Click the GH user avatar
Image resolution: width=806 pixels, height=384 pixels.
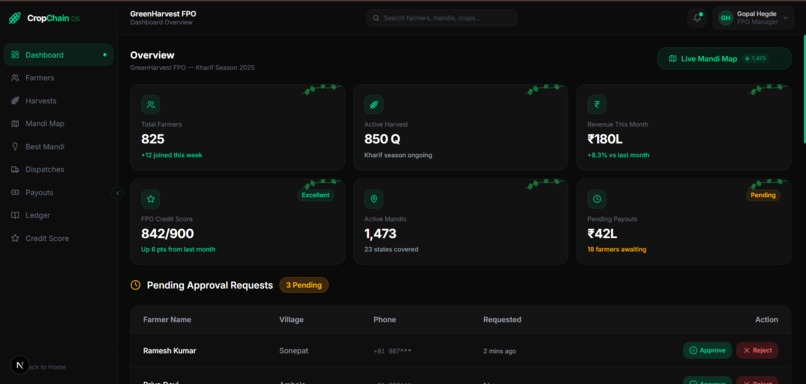(725, 18)
